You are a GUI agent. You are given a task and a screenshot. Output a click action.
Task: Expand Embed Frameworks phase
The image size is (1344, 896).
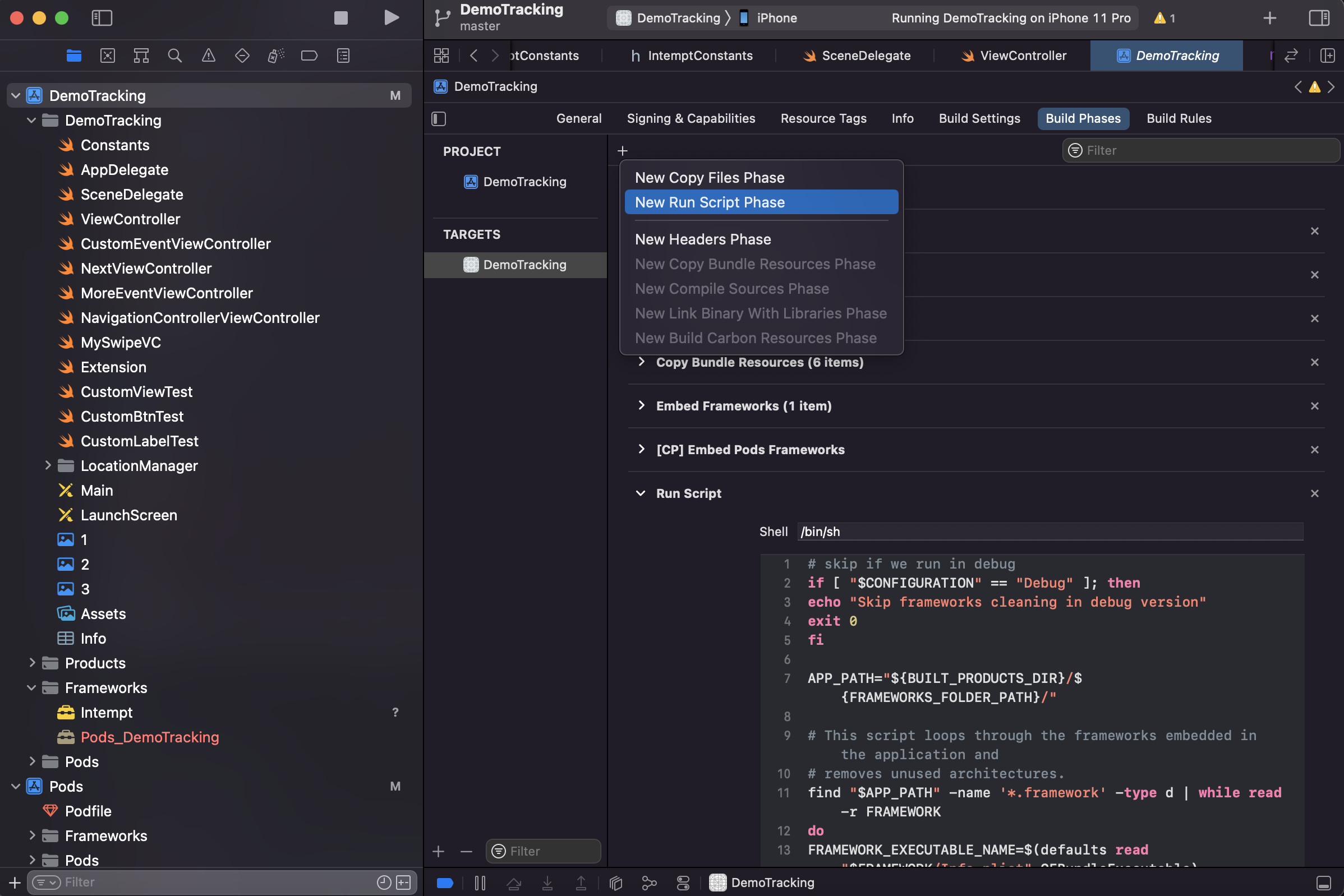[x=641, y=405]
